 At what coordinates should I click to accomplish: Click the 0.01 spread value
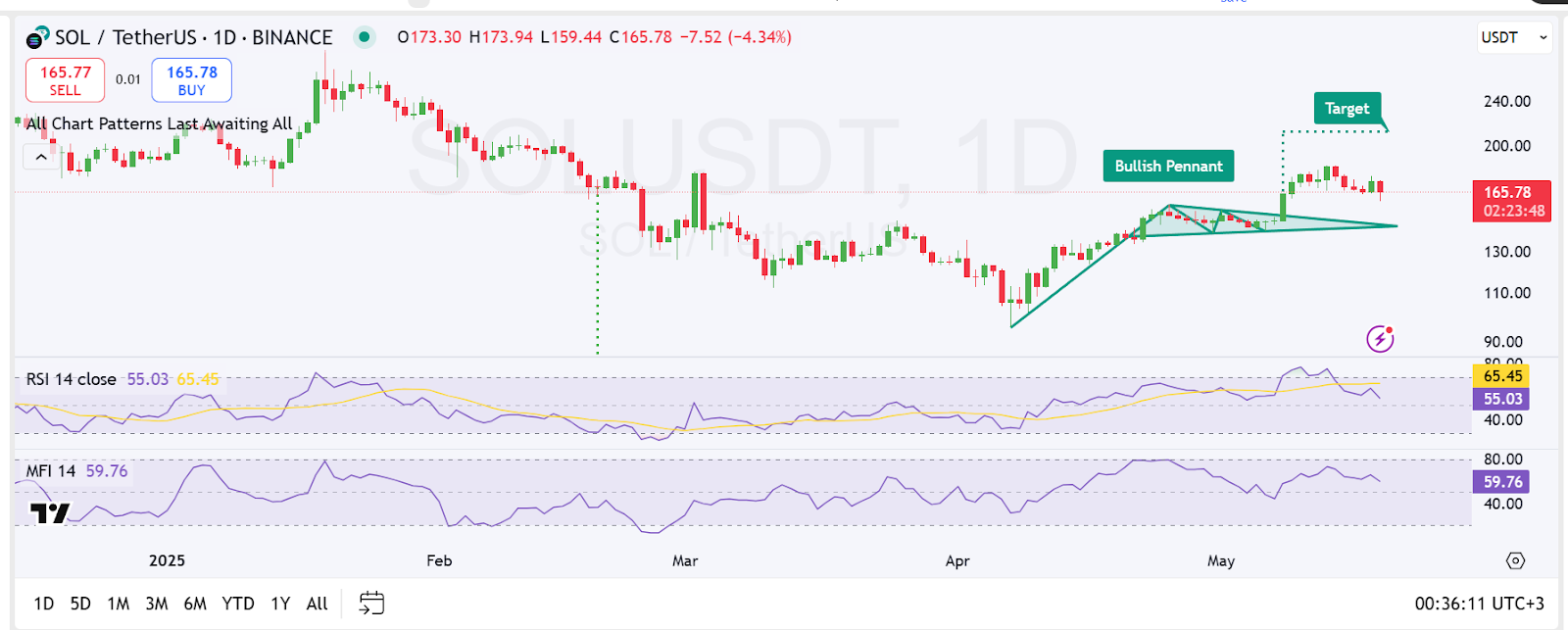pos(128,79)
